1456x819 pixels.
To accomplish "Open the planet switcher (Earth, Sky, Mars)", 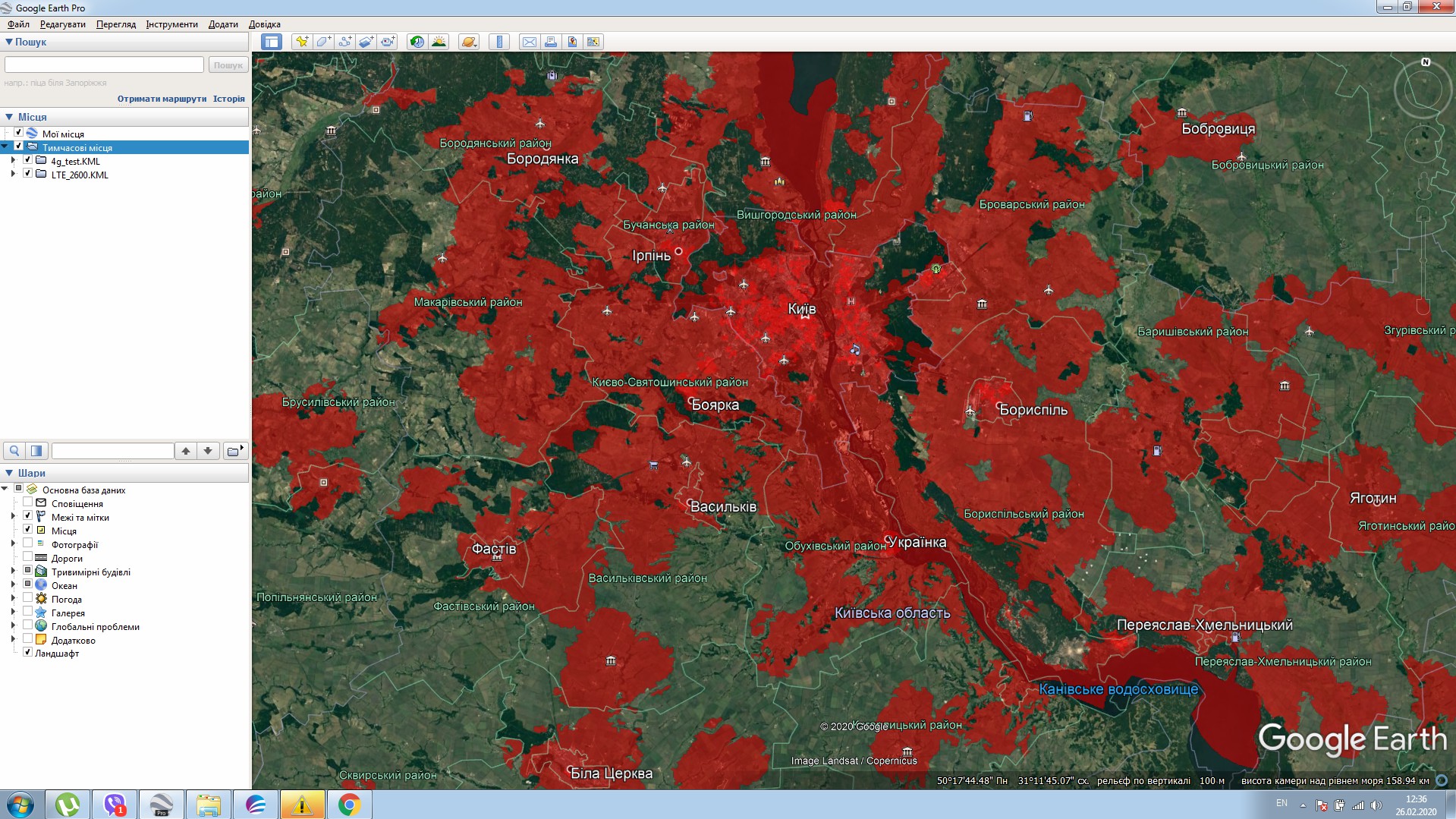I will click(x=469, y=42).
